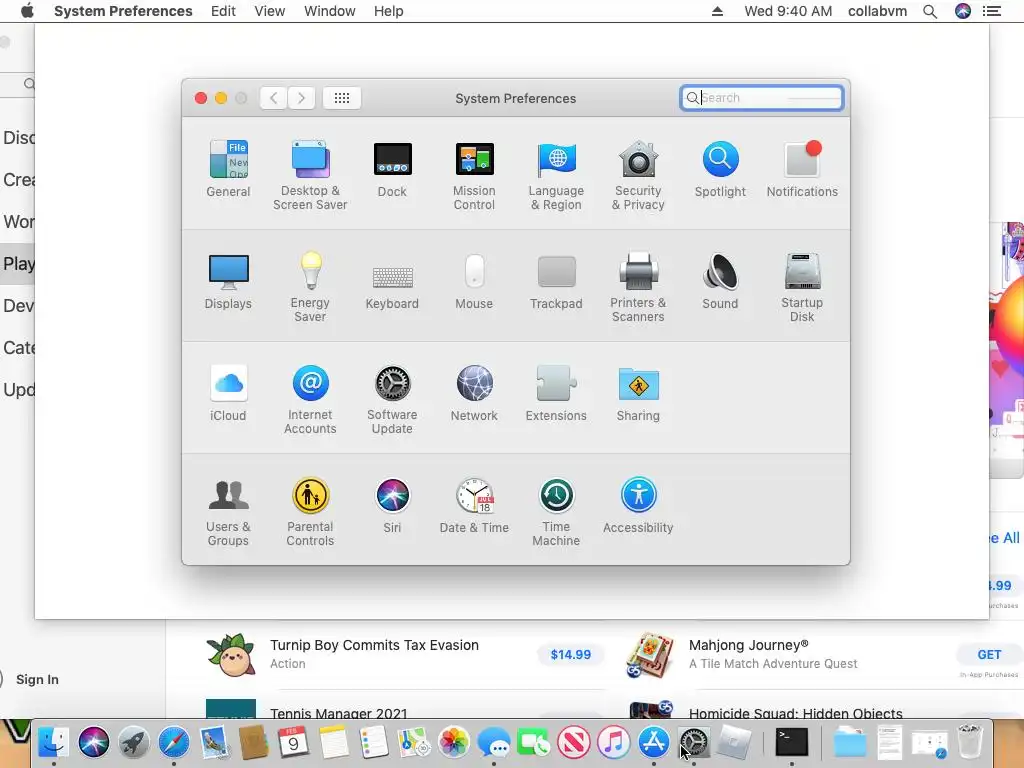The height and width of the screenshot is (768, 1024).
Task: Open the Trackpad preference pane
Action: [556, 281]
